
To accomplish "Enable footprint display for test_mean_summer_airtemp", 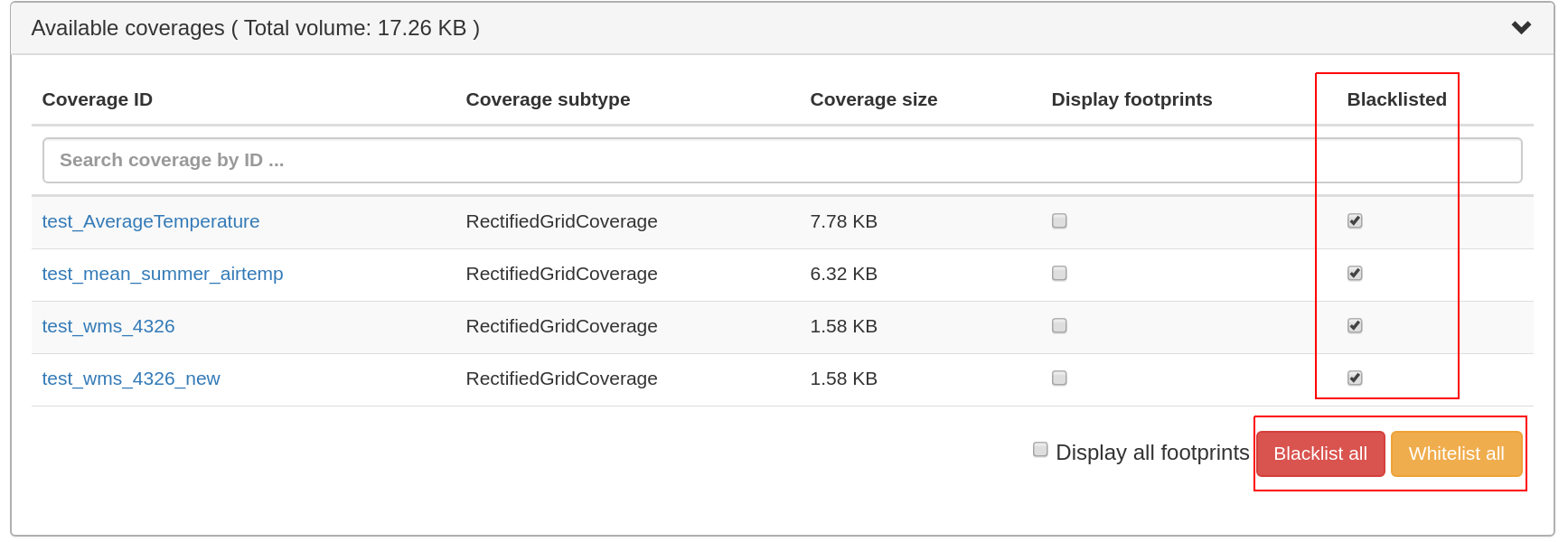I will 1059,273.
